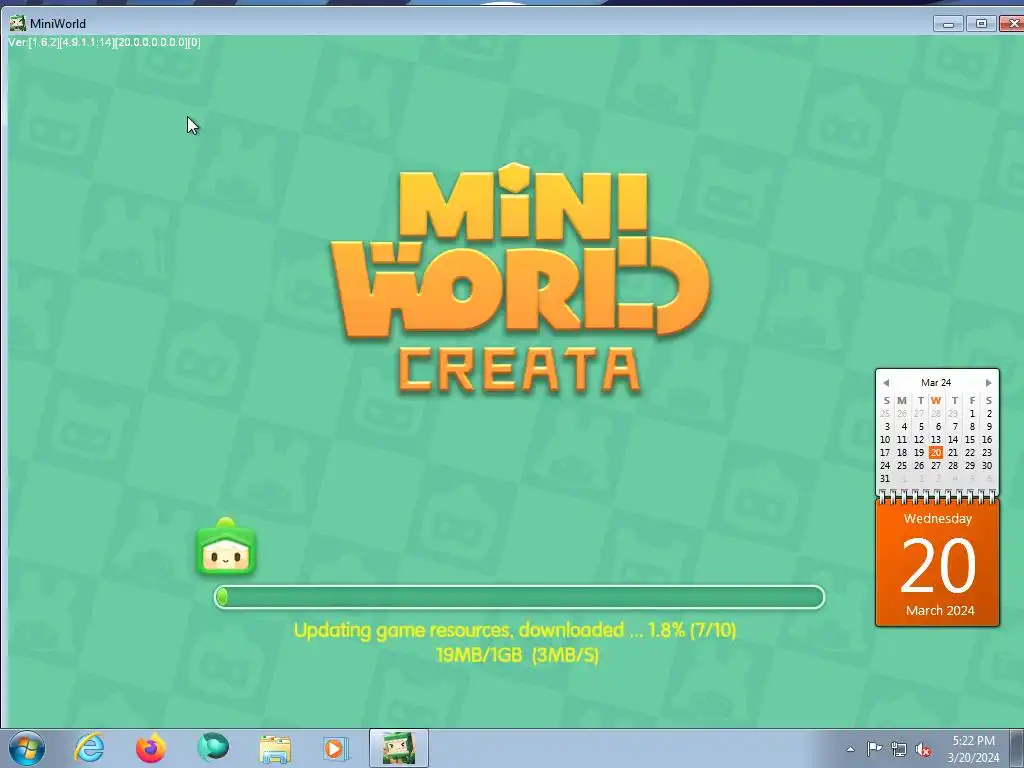Show hidden system tray icons

tap(850, 749)
